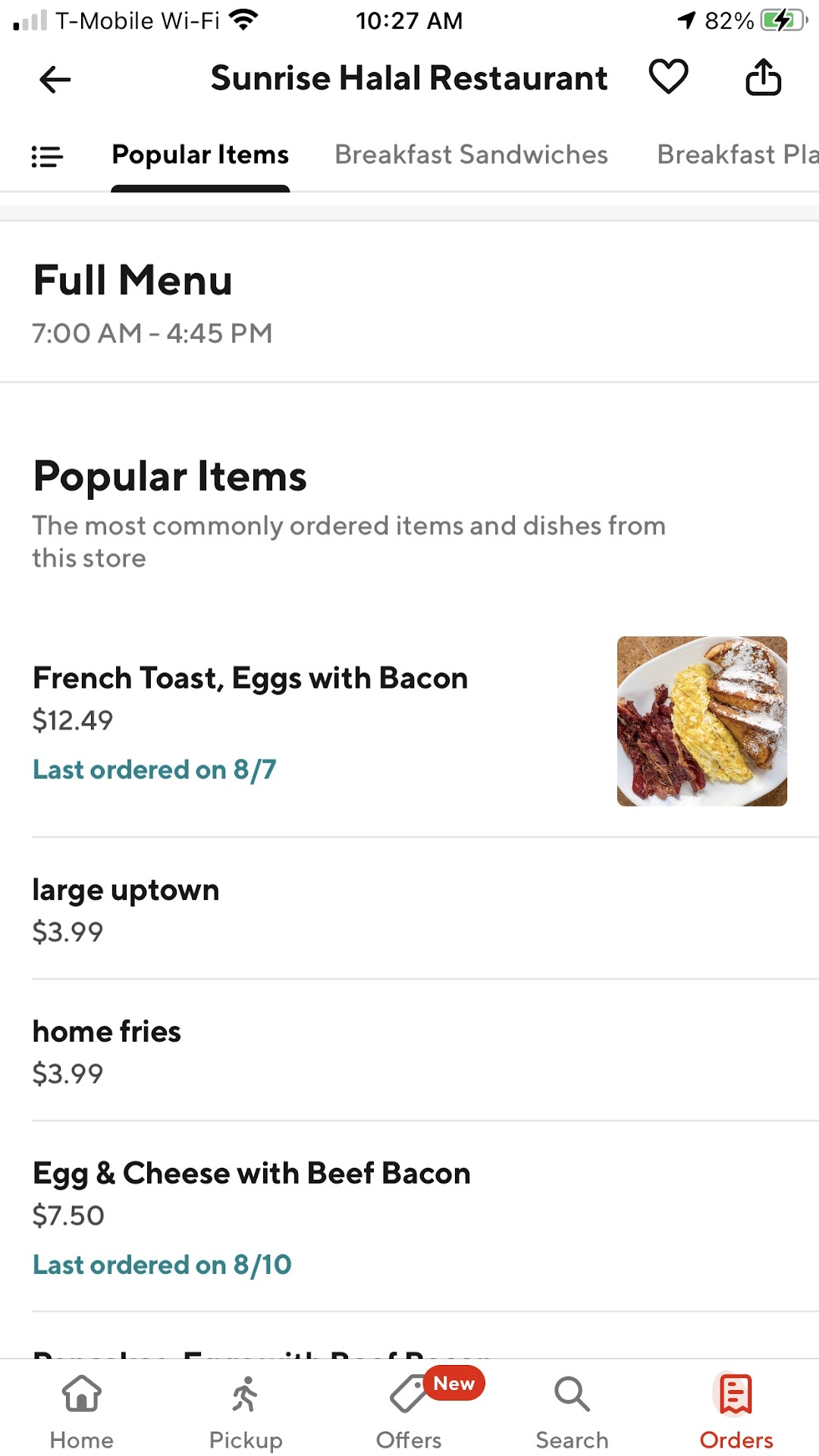The height and width of the screenshot is (1456, 819).
Task: Select the Popular Items tab
Action: (200, 155)
